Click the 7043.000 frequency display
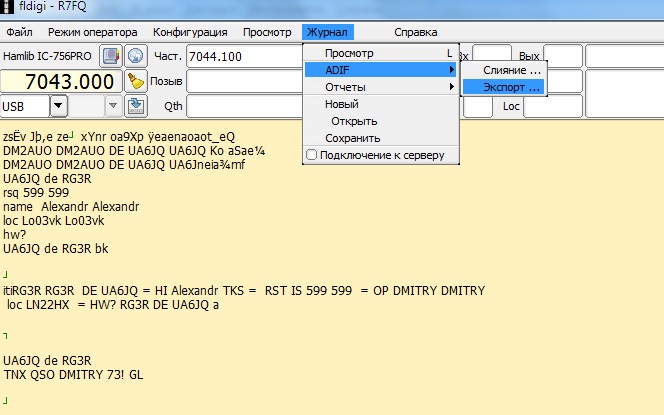The image size is (664, 415). (x=62, y=81)
